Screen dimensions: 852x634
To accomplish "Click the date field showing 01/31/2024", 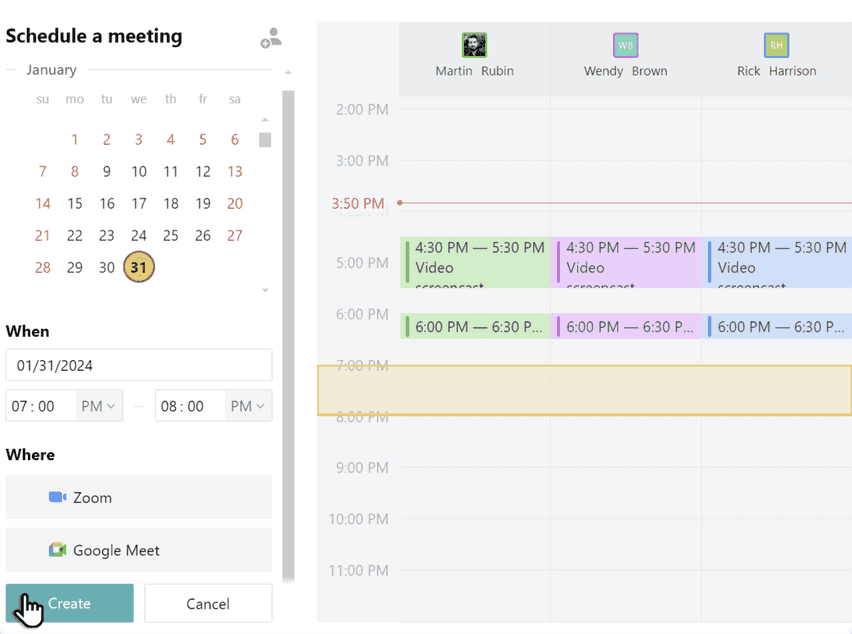I will [x=139, y=365].
